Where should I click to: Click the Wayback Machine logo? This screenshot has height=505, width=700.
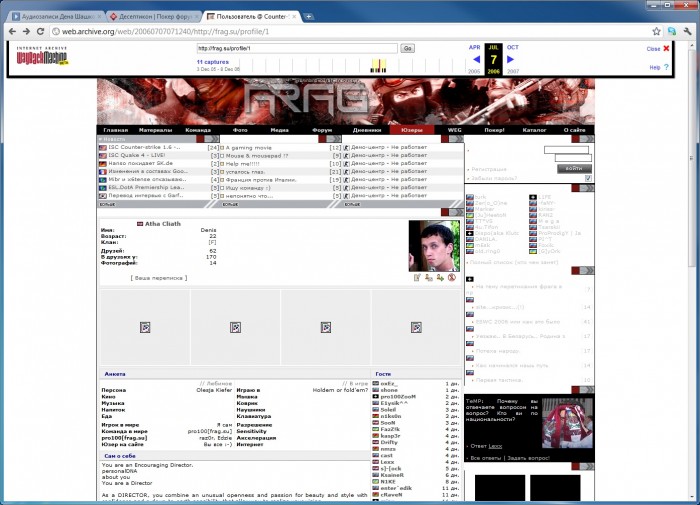tap(42, 57)
